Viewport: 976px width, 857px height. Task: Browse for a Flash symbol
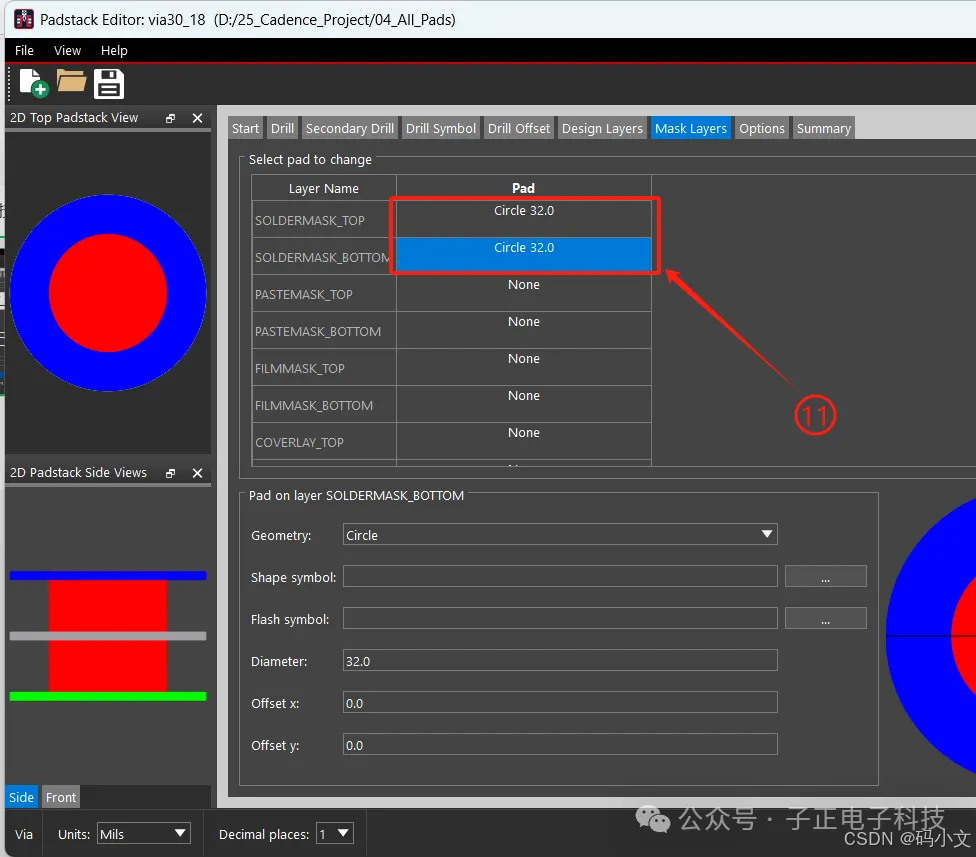[825, 619]
